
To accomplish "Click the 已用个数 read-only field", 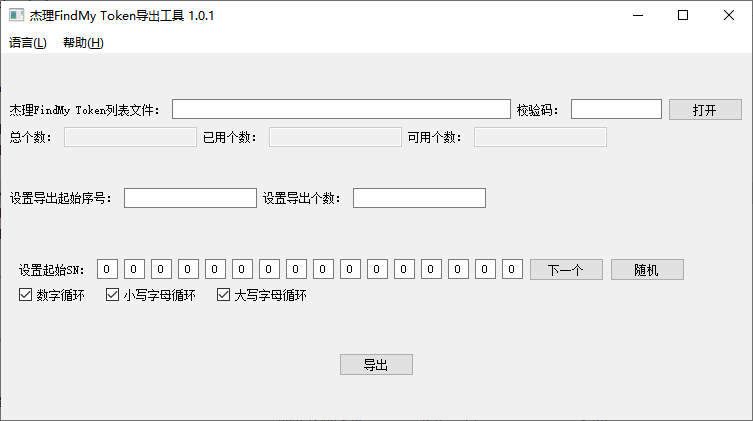I will [x=335, y=137].
